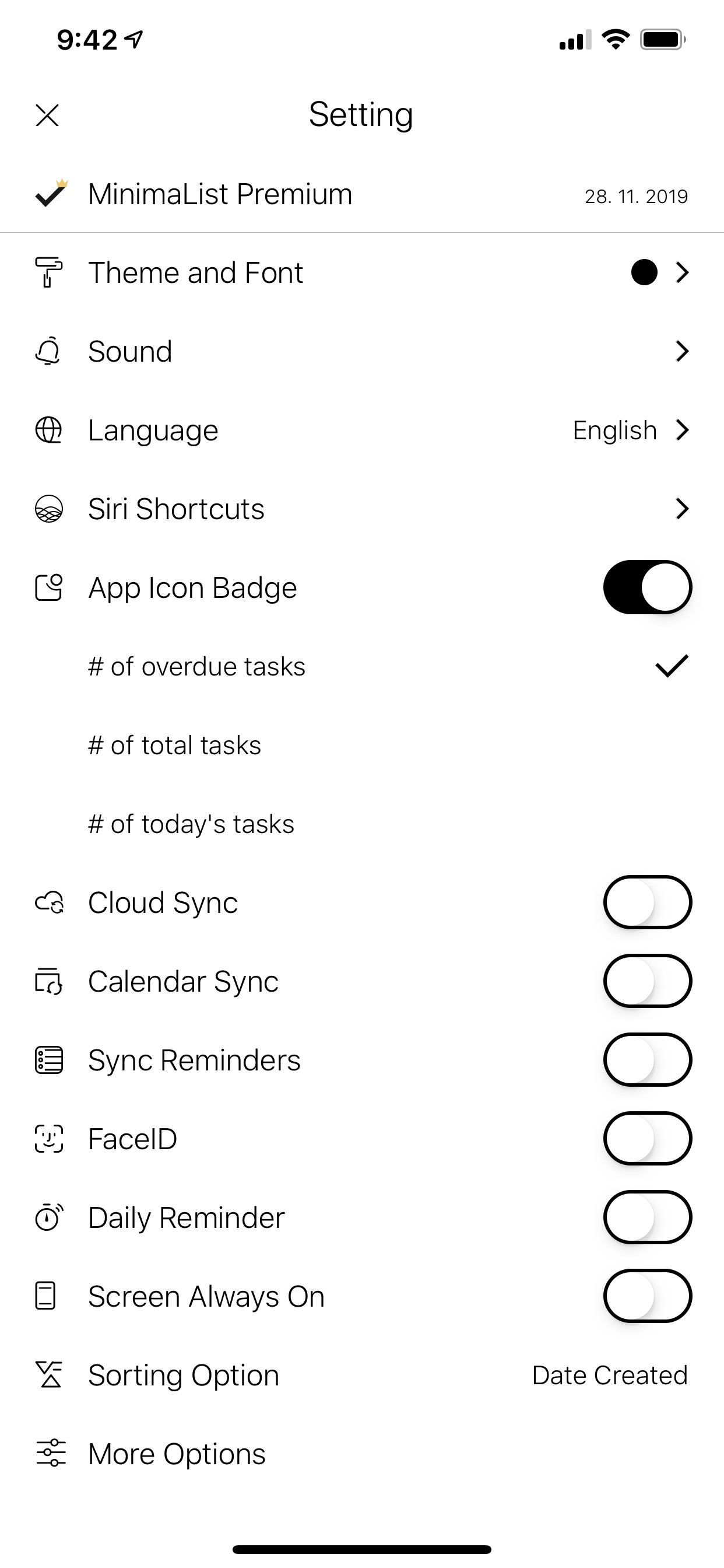Tap the Daily Reminder stopwatch icon

(48, 1217)
